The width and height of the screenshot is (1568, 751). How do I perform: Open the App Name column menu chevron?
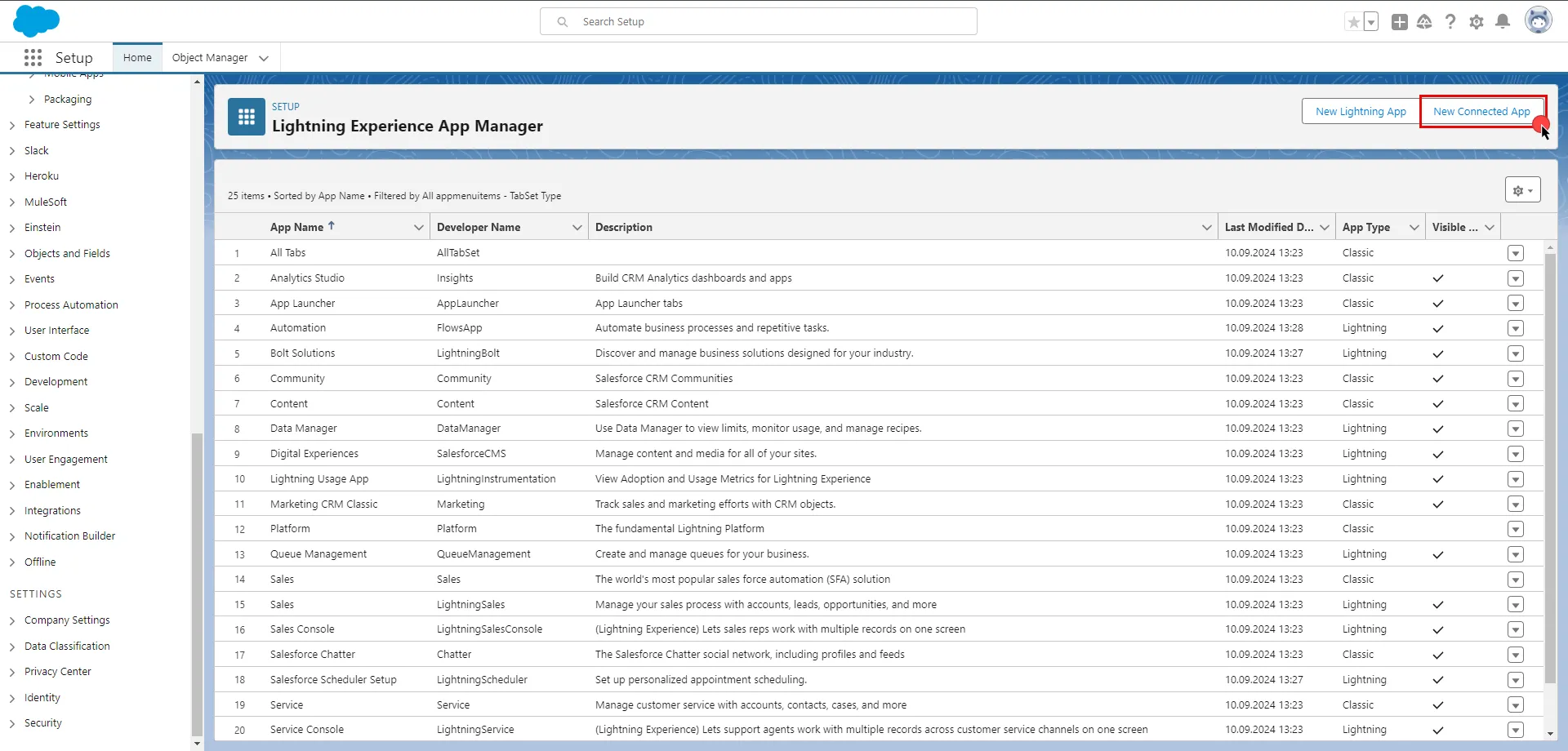418,228
